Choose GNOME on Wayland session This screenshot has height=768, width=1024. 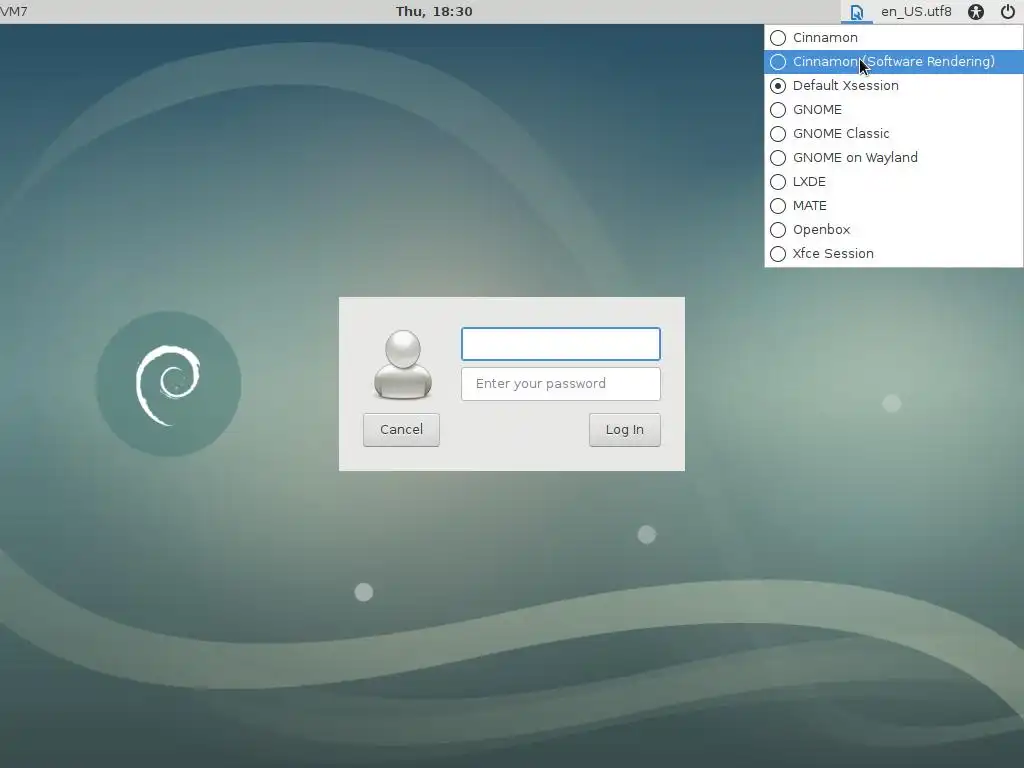(893, 158)
